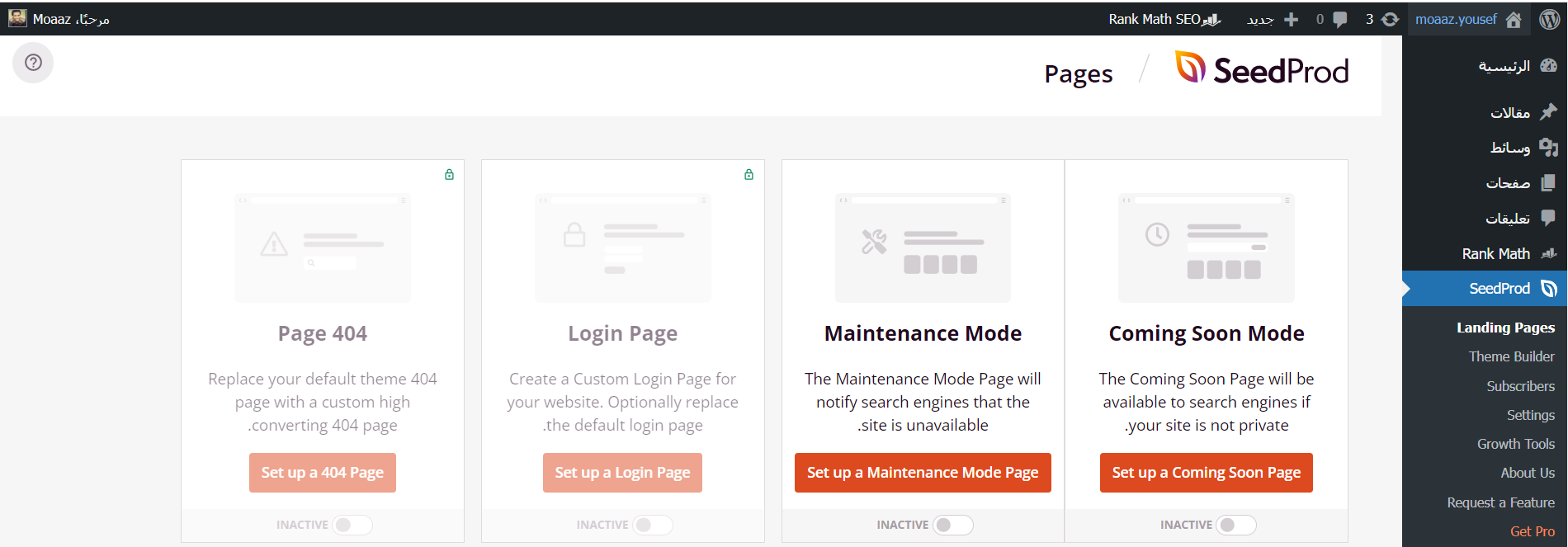
Task: Toggle the 404 Page inactive switch
Action: click(352, 525)
